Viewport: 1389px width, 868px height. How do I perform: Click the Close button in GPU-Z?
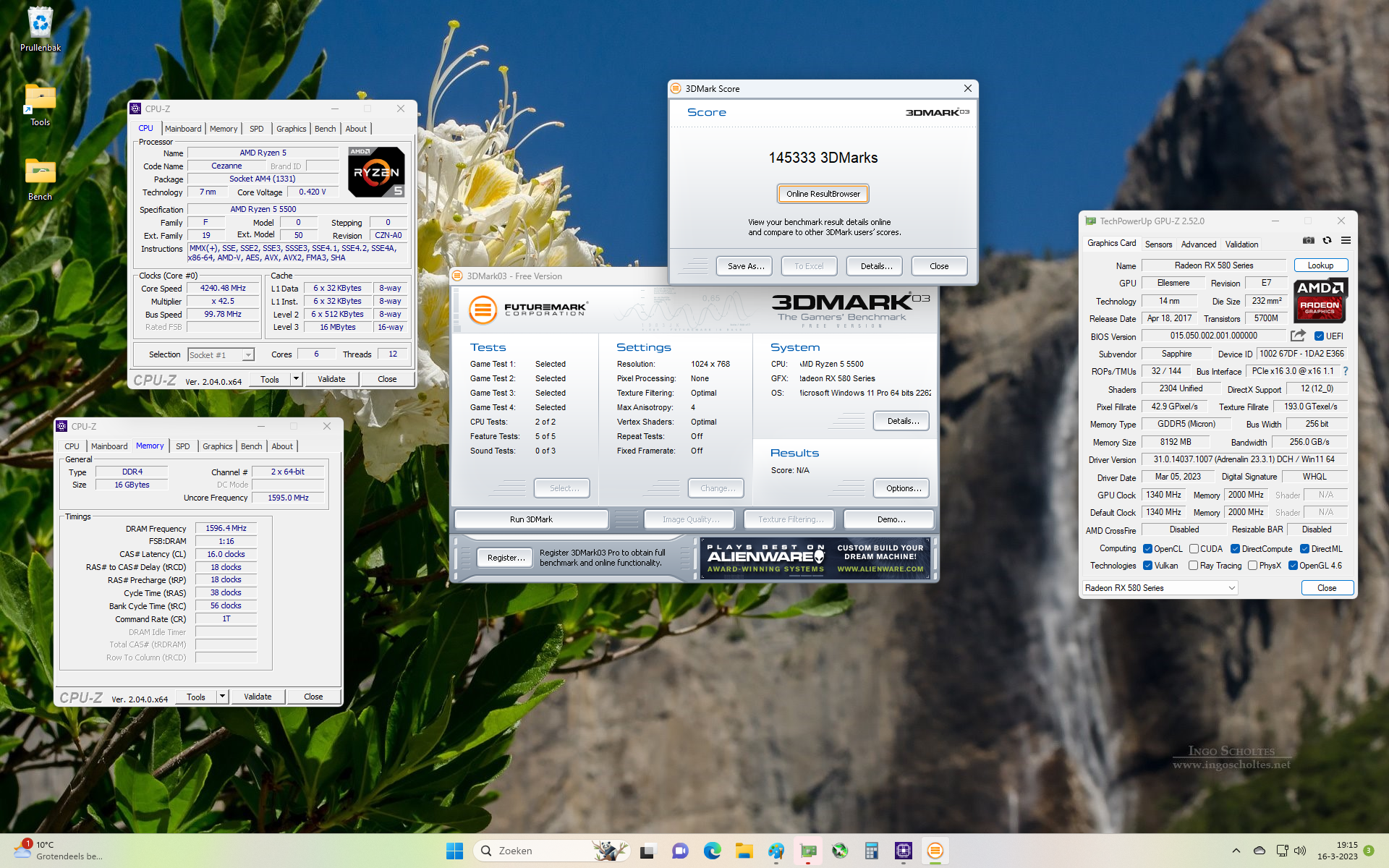1327,588
